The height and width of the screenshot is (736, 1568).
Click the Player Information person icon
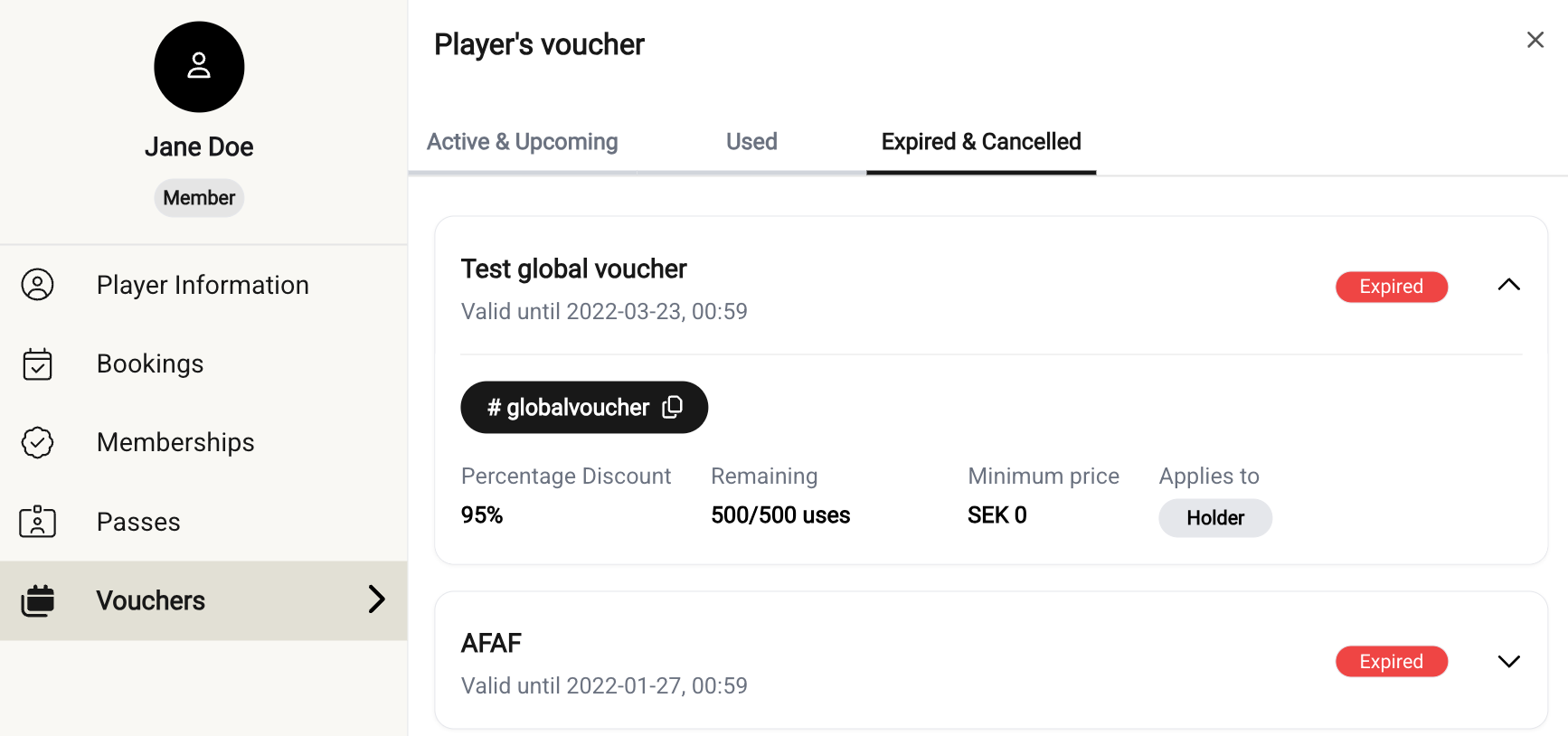click(37, 285)
